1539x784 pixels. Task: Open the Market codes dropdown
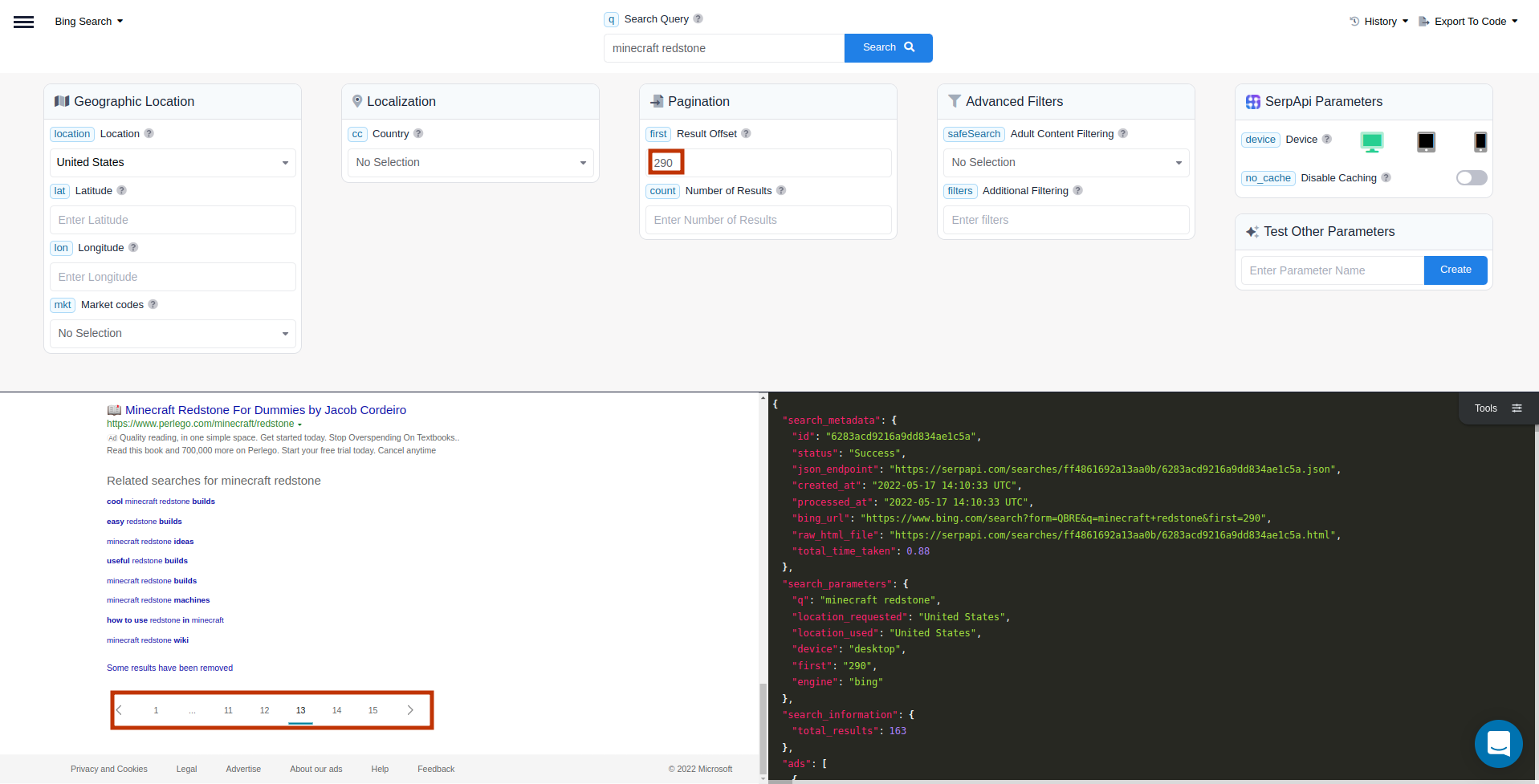(172, 333)
